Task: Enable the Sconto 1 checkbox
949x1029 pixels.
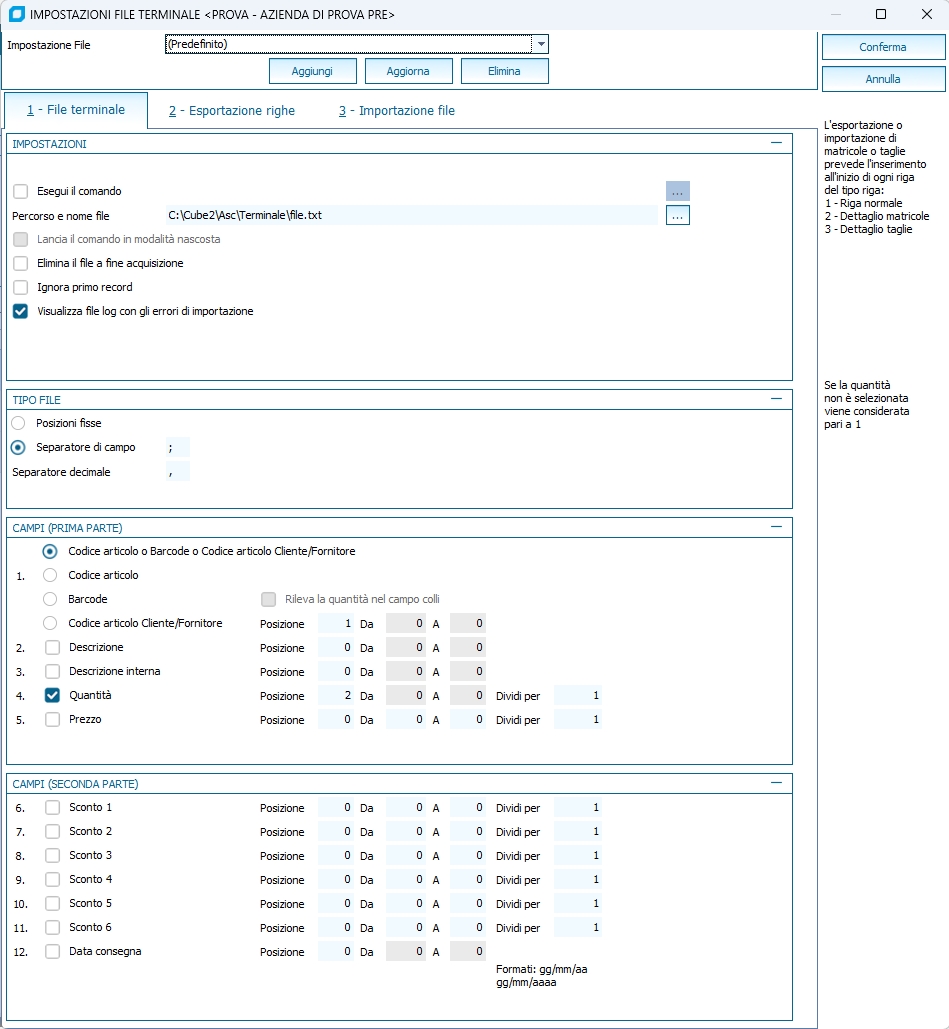Action: 53,807
